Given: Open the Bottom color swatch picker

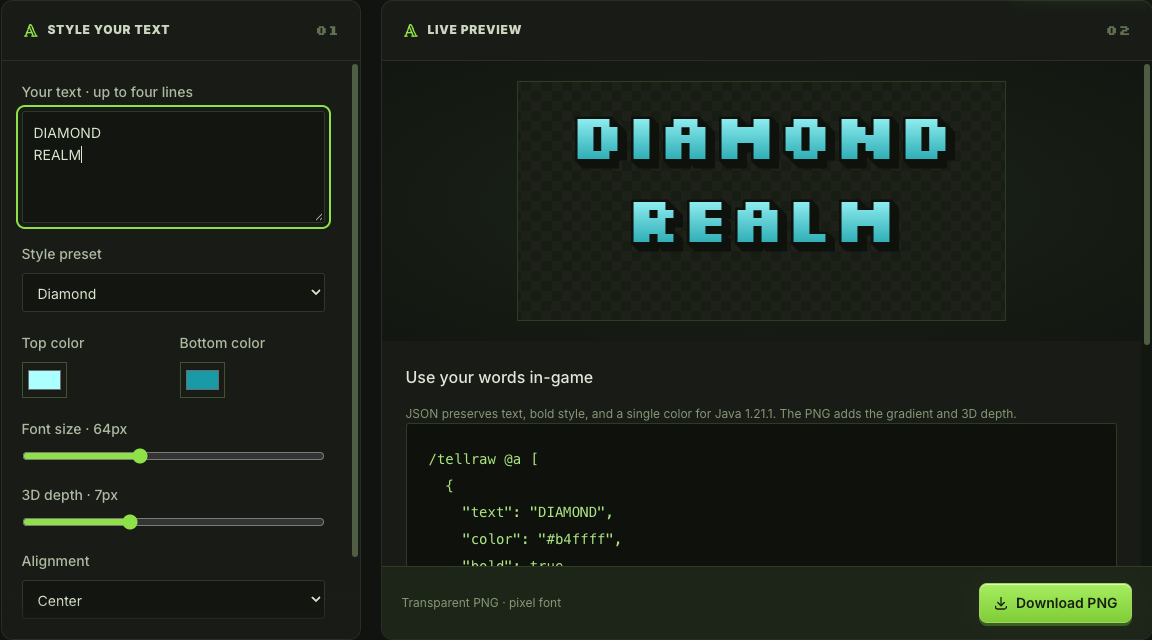Looking at the screenshot, I should click(202, 380).
